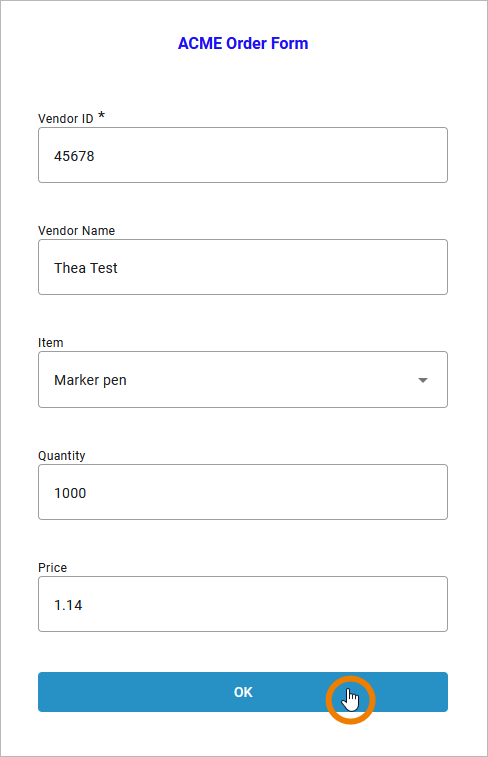Place cursor on Thea Test text
488x757 pixels.
tap(86, 268)
